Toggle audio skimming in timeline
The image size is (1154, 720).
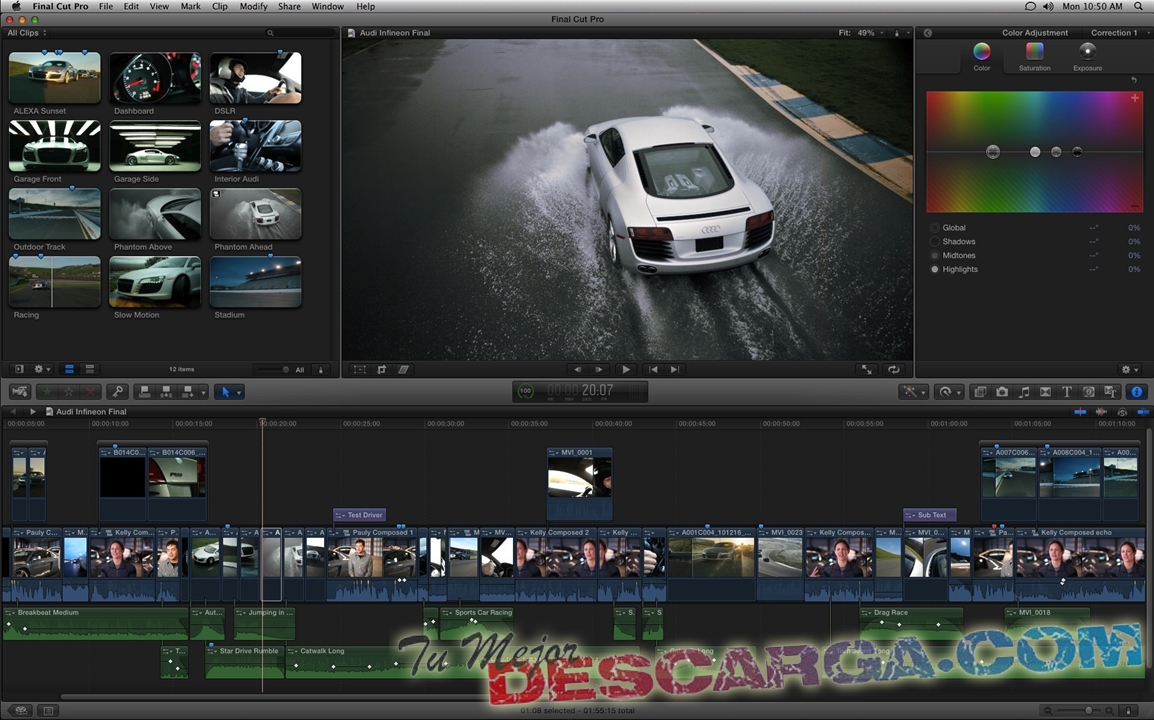tap(1101, 412)
